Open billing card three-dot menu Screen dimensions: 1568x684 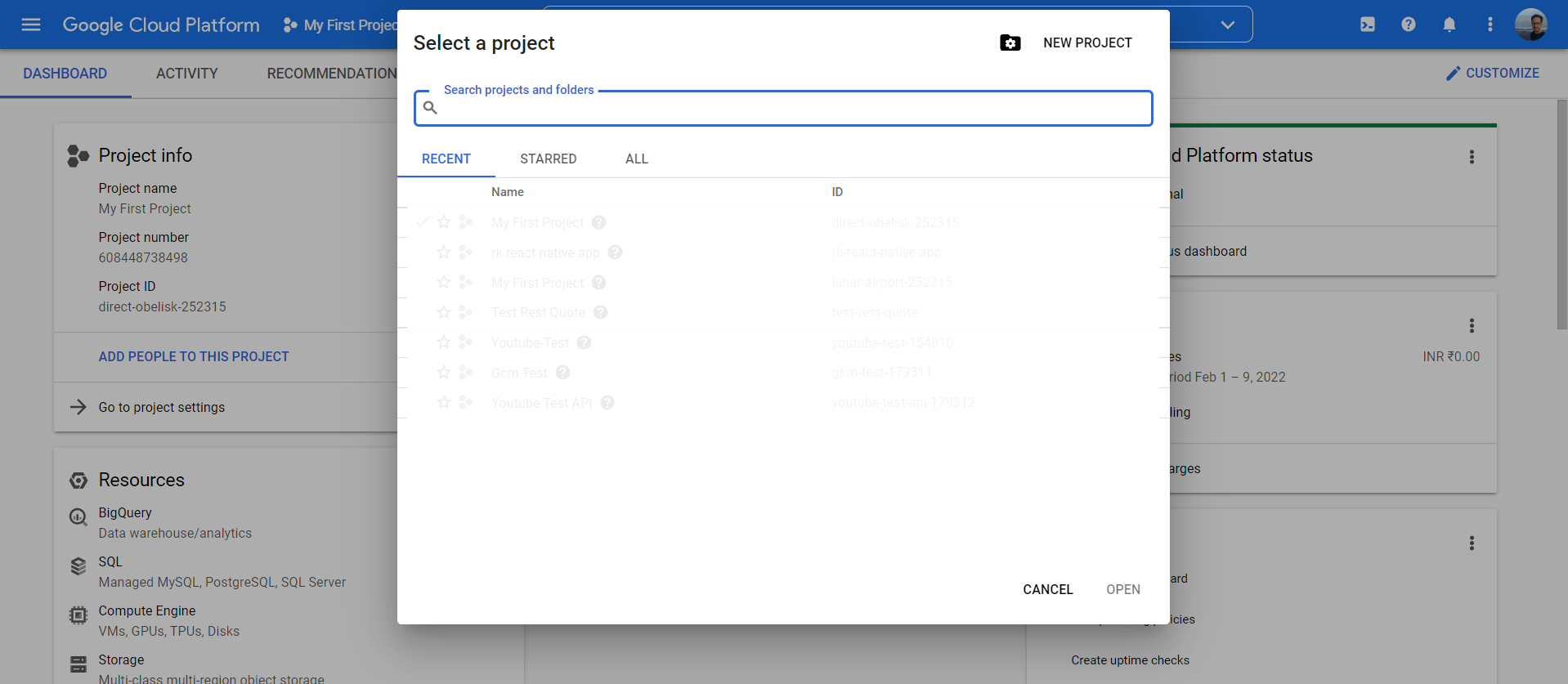tap(1472, 326)
